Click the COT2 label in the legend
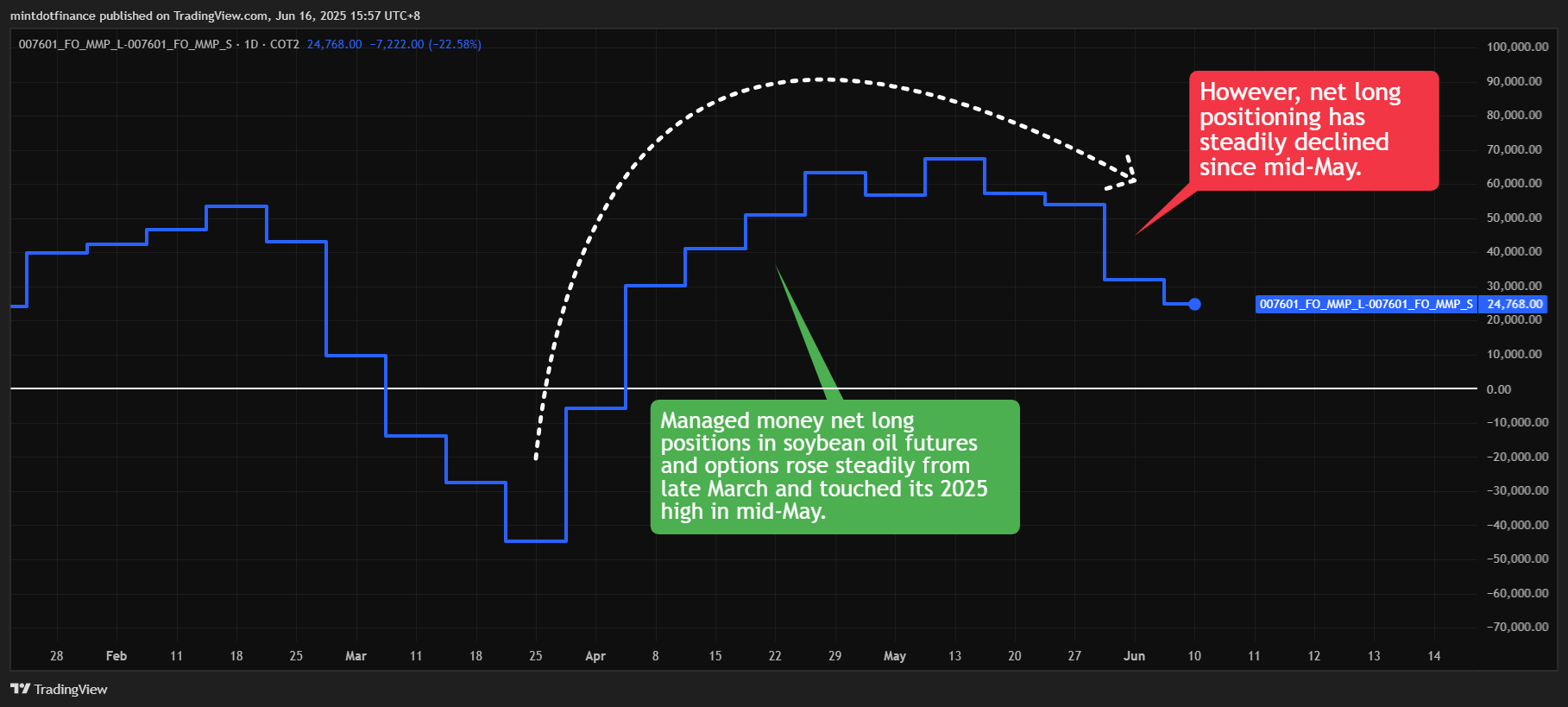The width and height of the screenshot is (1568, 707). [x=285, y=44]
